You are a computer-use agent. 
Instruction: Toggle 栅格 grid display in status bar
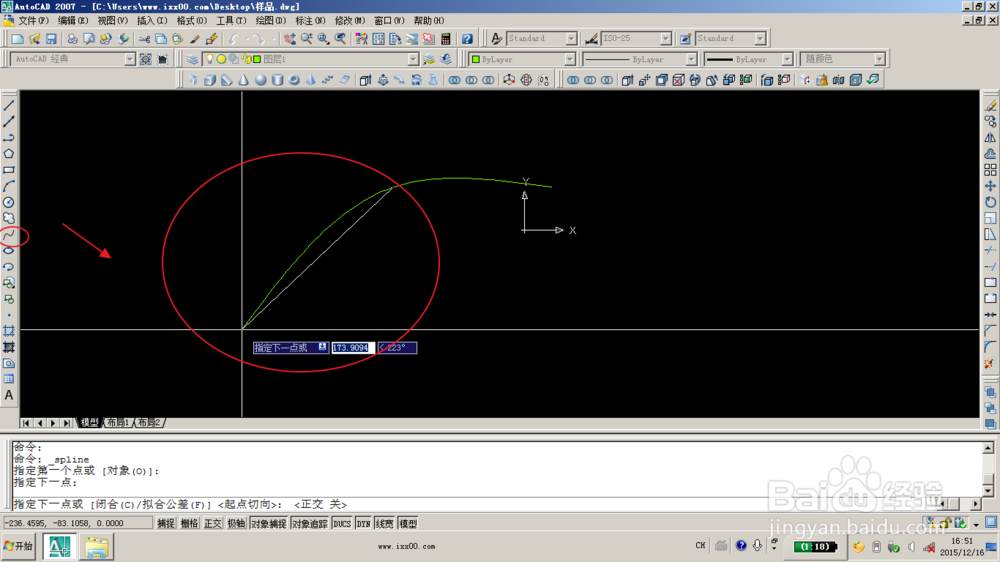point(189,524)
